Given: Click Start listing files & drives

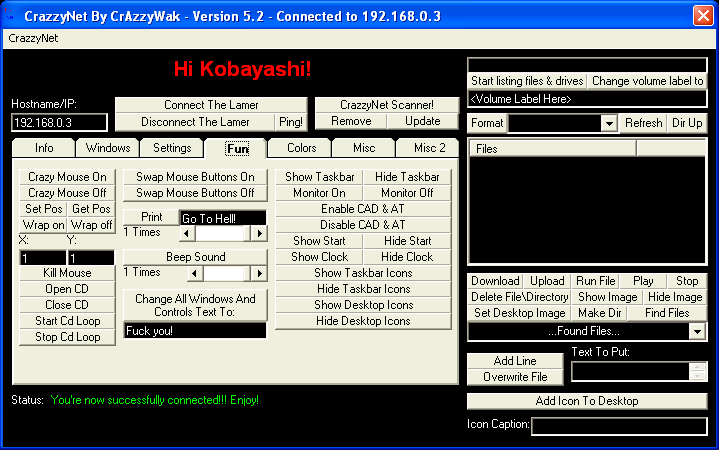Looking at the screenshot, I should pos(526,81).
